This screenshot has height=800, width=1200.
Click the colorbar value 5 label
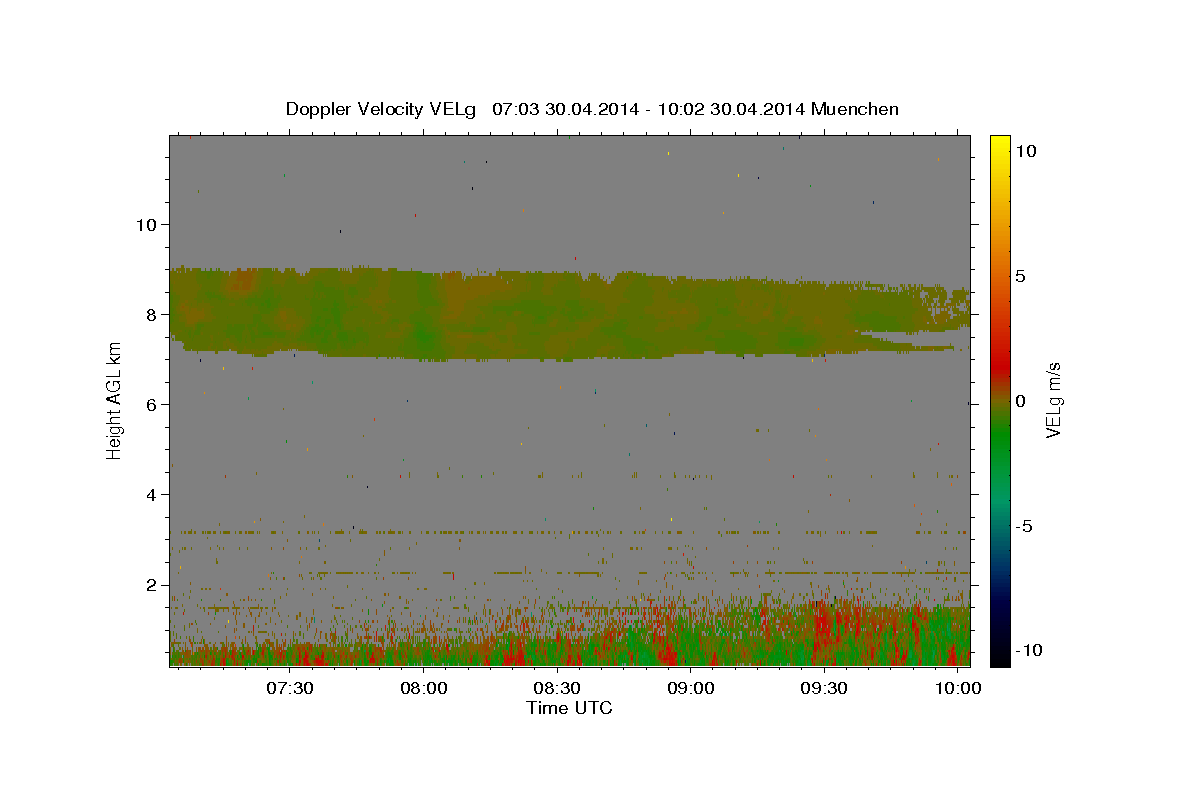tap(1021, 275)
